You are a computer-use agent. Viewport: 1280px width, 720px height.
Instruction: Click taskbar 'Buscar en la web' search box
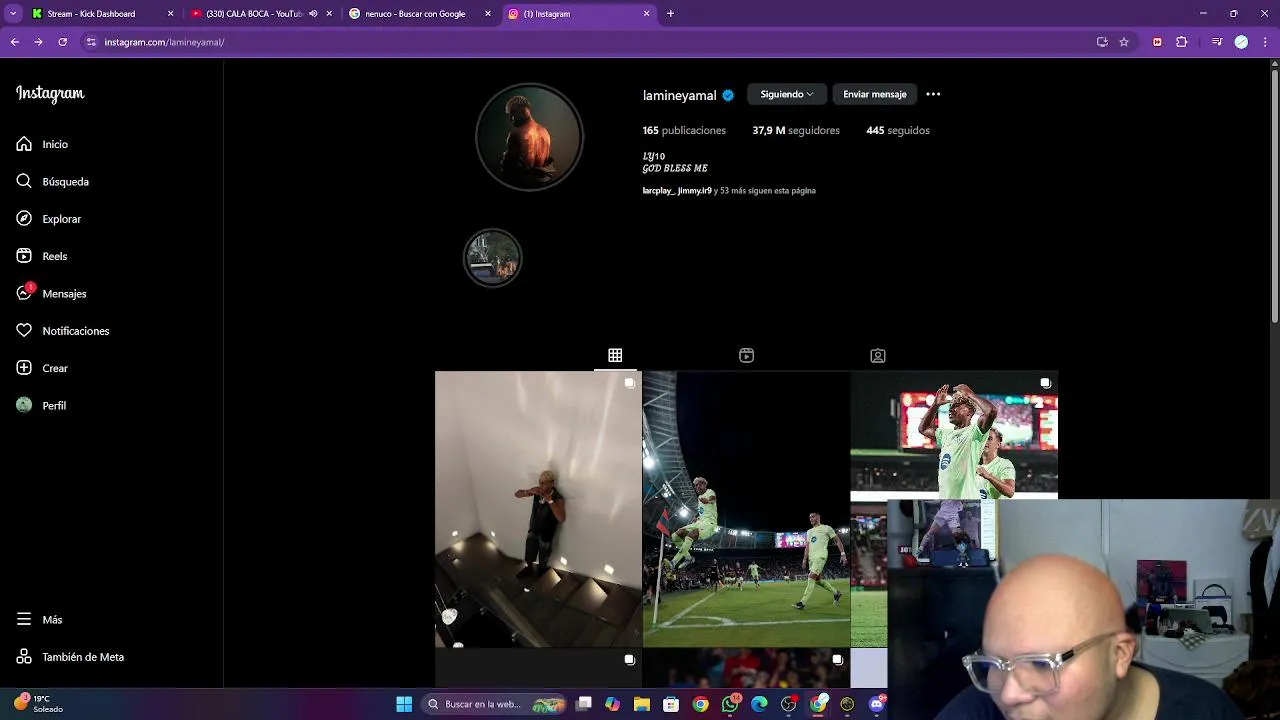coord(495,704)
